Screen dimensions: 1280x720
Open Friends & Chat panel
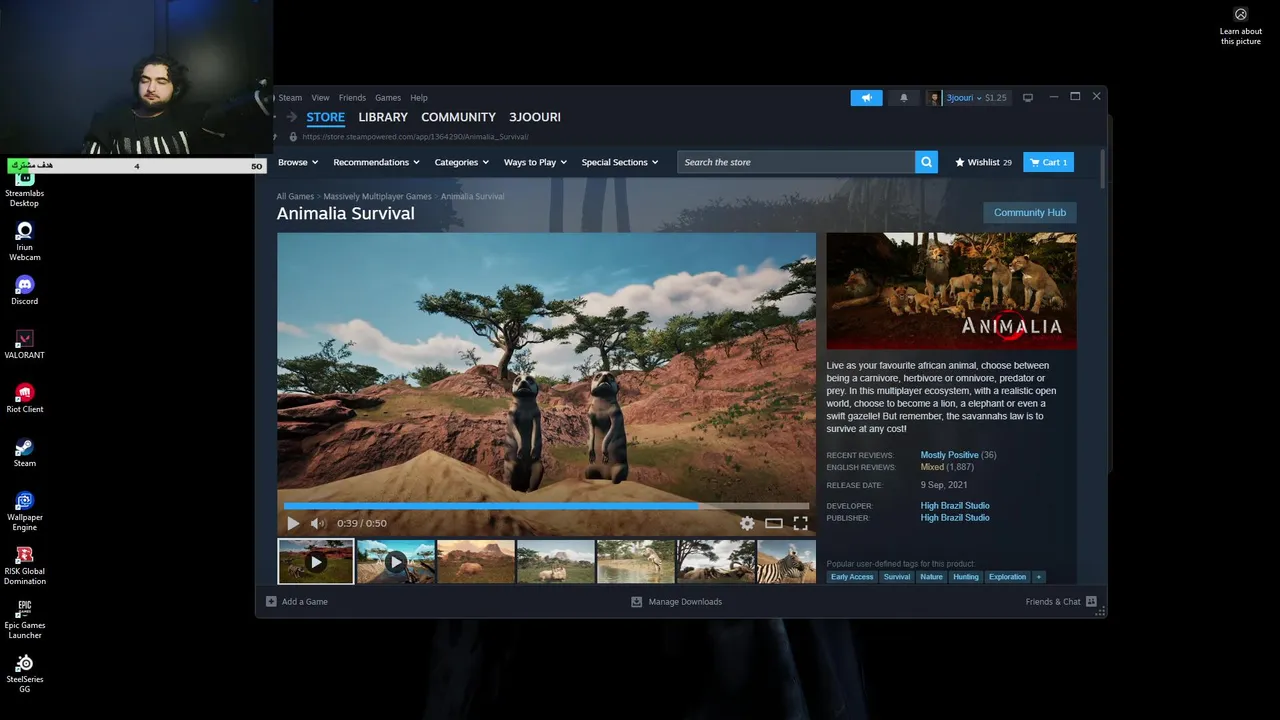coord(1061,602)
